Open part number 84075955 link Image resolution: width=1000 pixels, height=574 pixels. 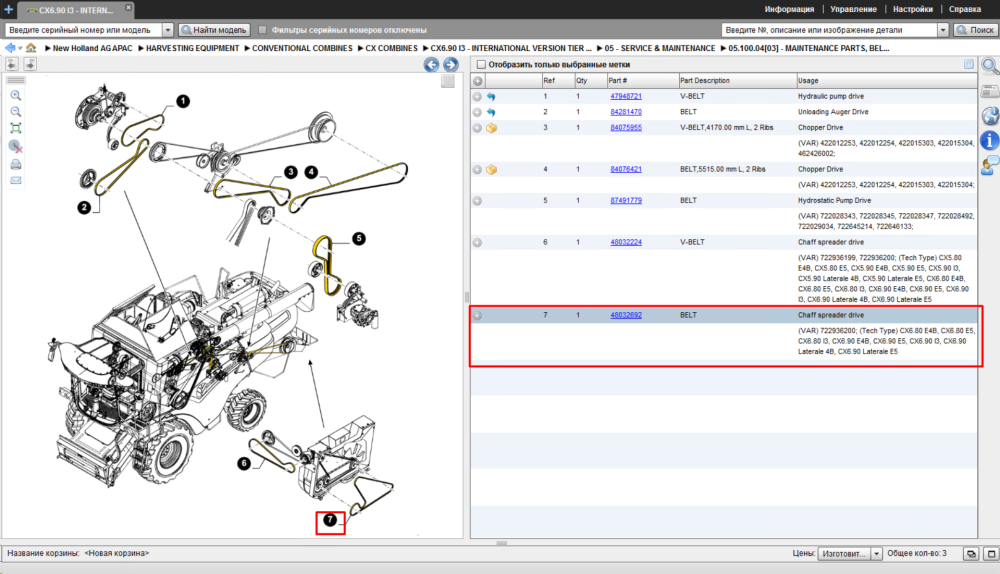point(626,128)
